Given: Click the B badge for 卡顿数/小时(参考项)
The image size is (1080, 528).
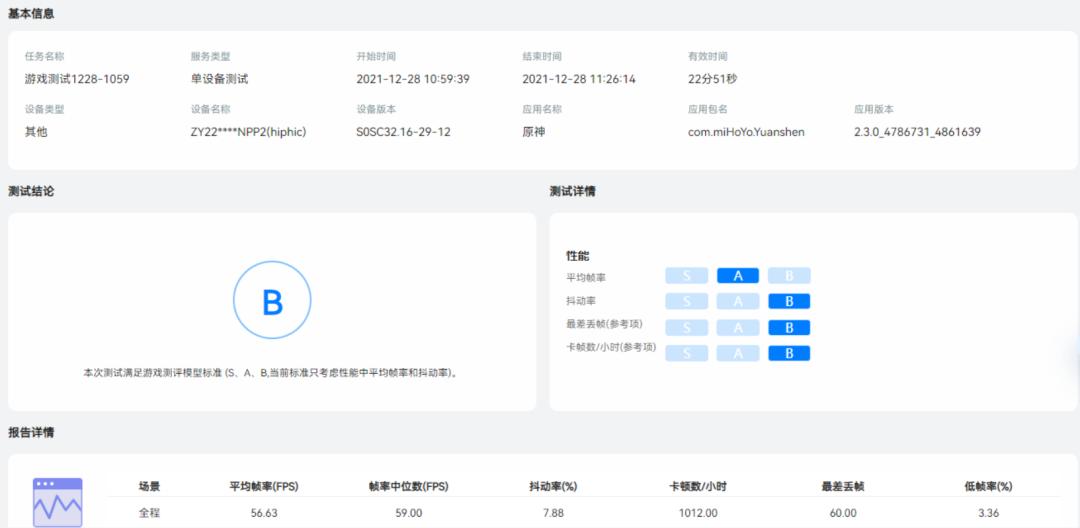Looking at the screenshot, I should pos(789,353).
